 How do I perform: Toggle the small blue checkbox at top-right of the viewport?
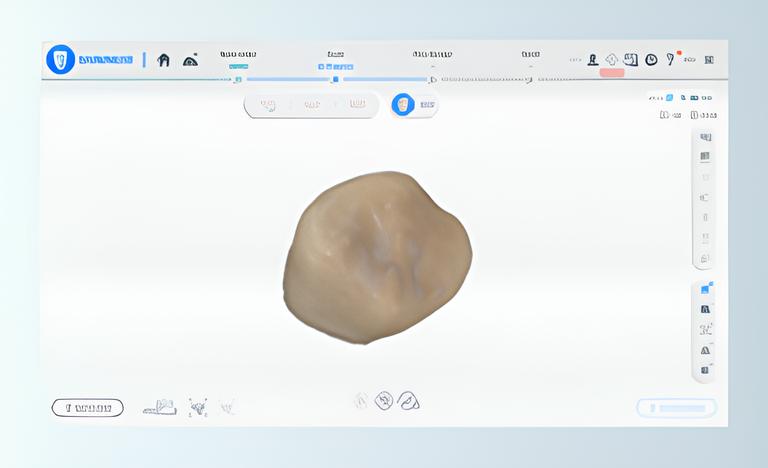(x=670, y=97)
